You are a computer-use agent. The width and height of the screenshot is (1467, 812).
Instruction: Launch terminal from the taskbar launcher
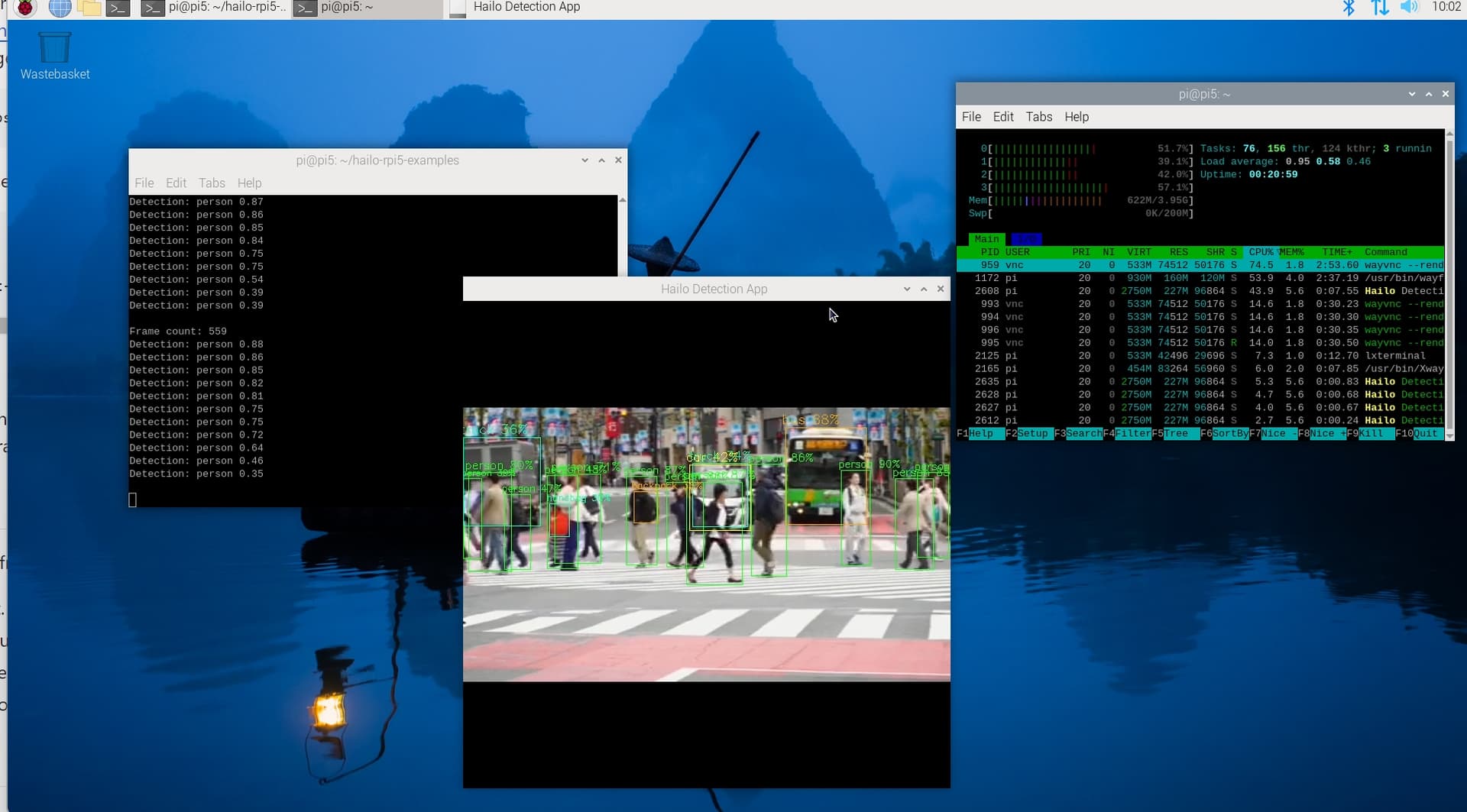coord(118,8)
